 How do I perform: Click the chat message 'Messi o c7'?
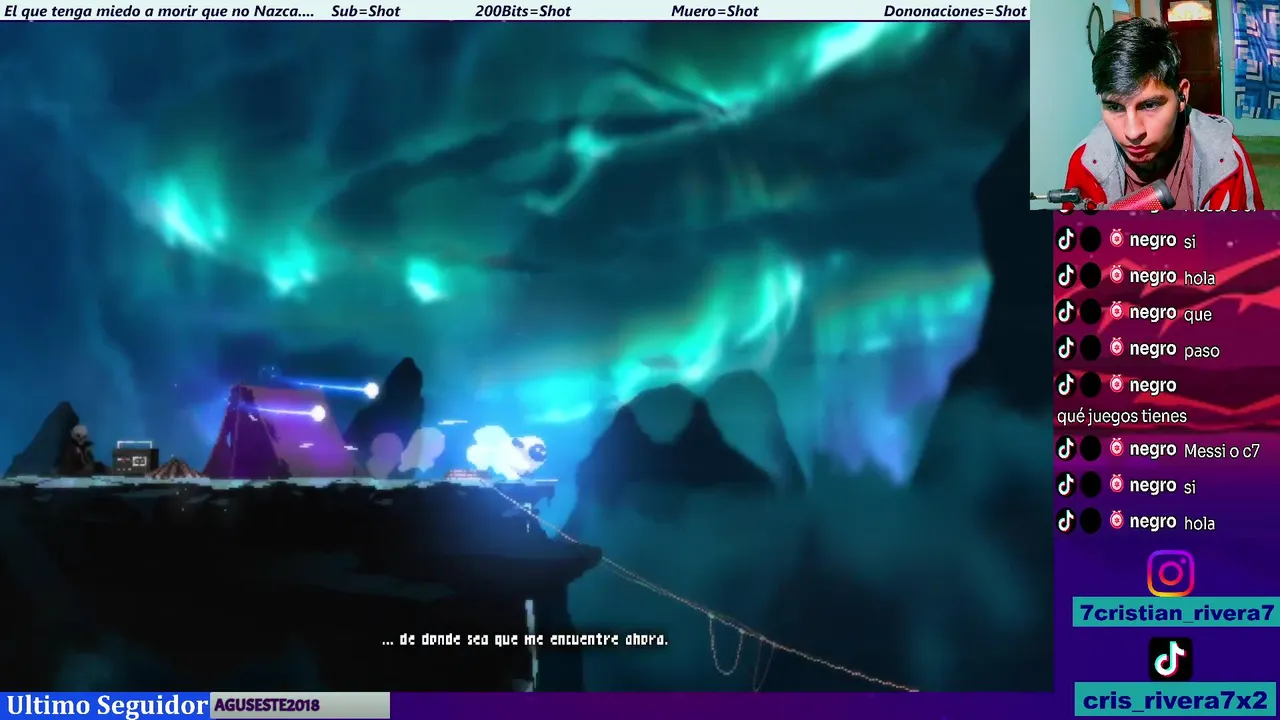pos(1221,451)
